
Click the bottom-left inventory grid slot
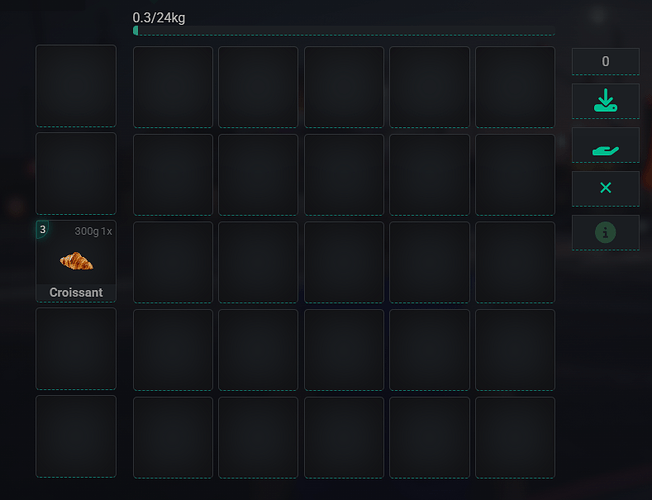tap(173, 438)
